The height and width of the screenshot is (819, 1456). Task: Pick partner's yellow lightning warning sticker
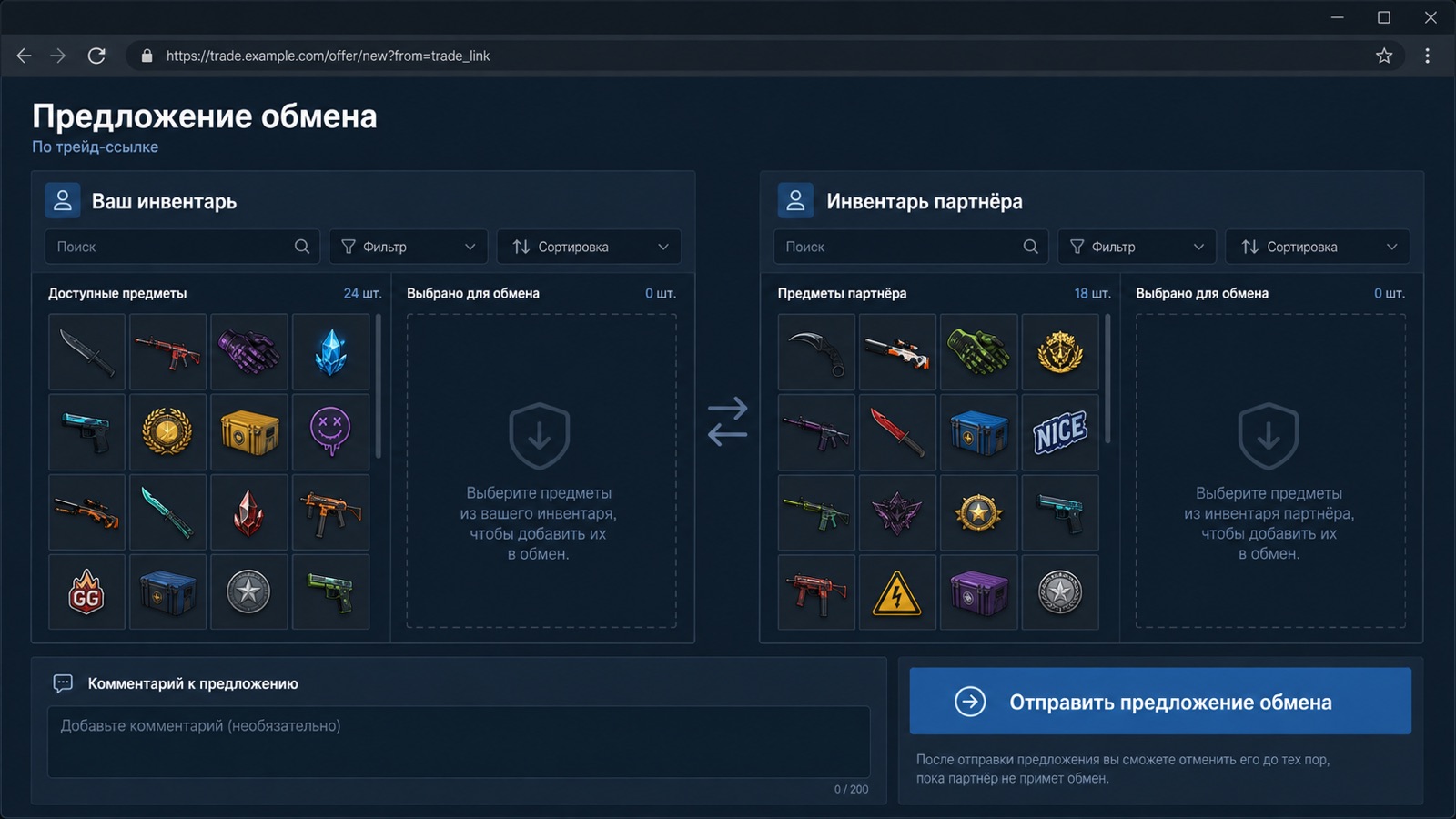click(897, 592)
